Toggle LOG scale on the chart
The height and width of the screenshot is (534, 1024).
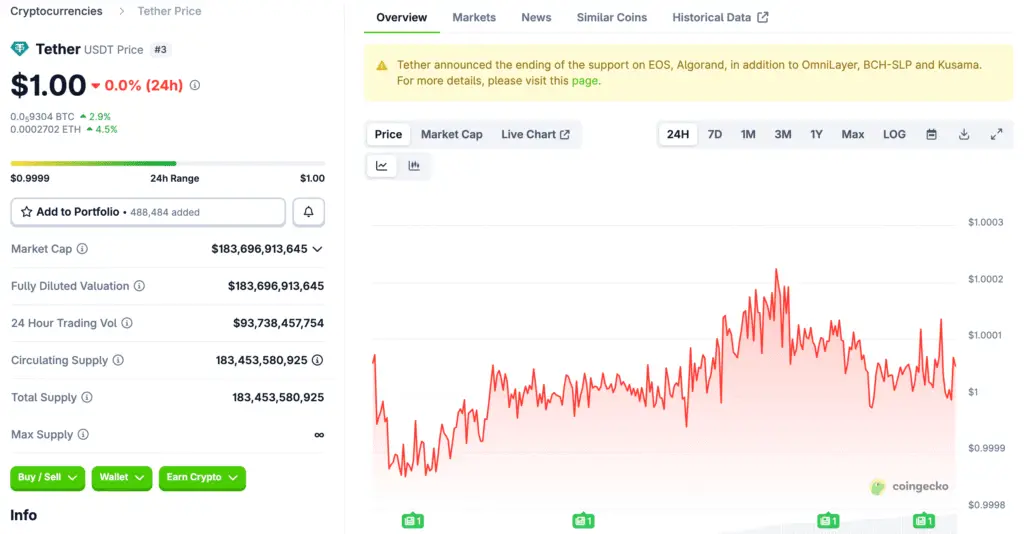coord(894,134)
